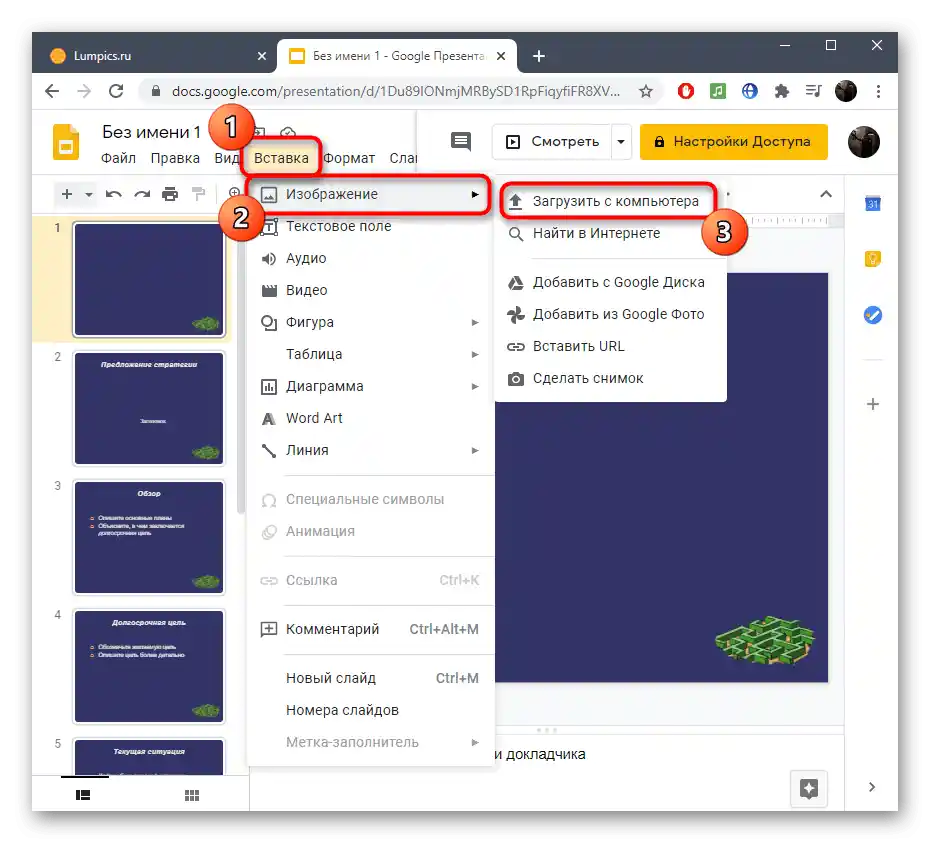This screenshot has width=930, height=843.
Task: Click the address bar URL
Action: 396,91
